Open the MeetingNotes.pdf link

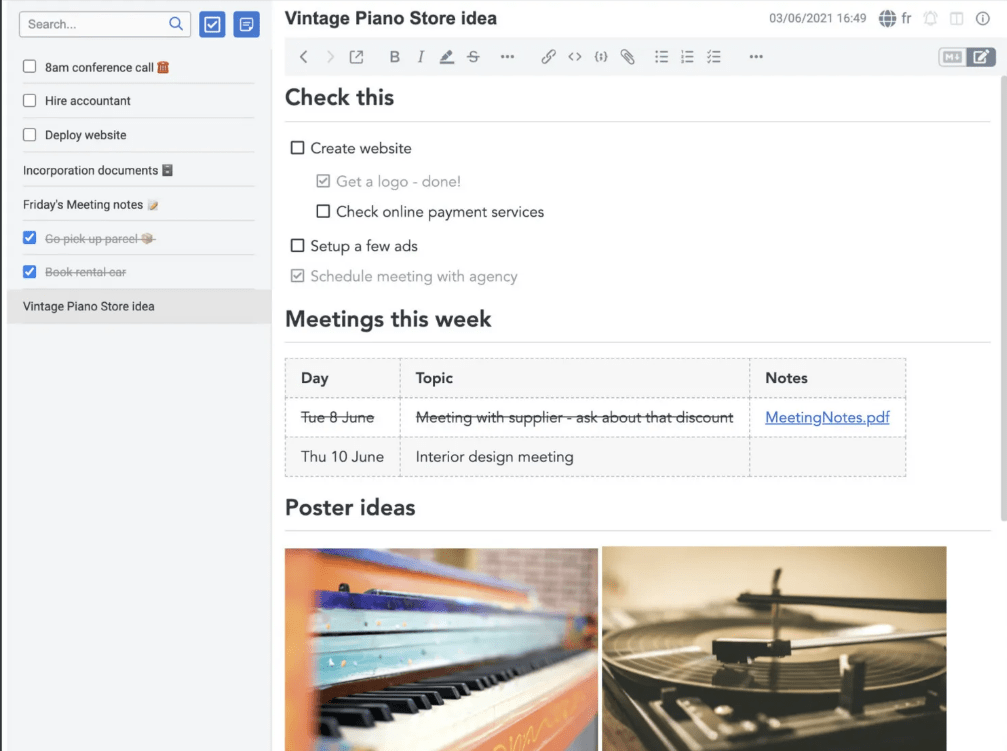pyautogui.click(x=827, y=417)
